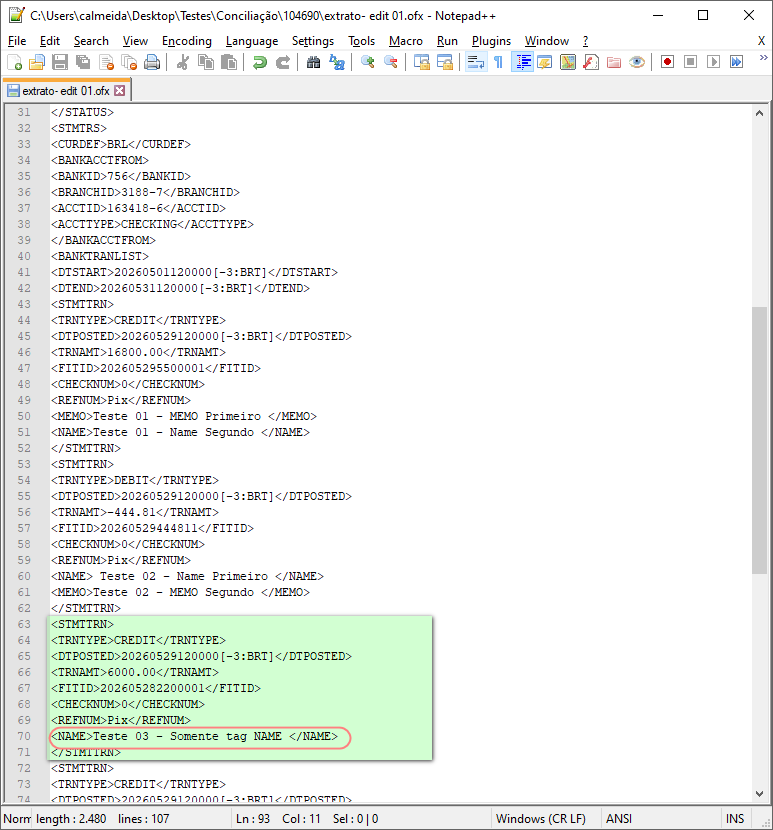Click line 56 TRNAMT -444.81 text
773x830 pixels.
pos(135,512)
